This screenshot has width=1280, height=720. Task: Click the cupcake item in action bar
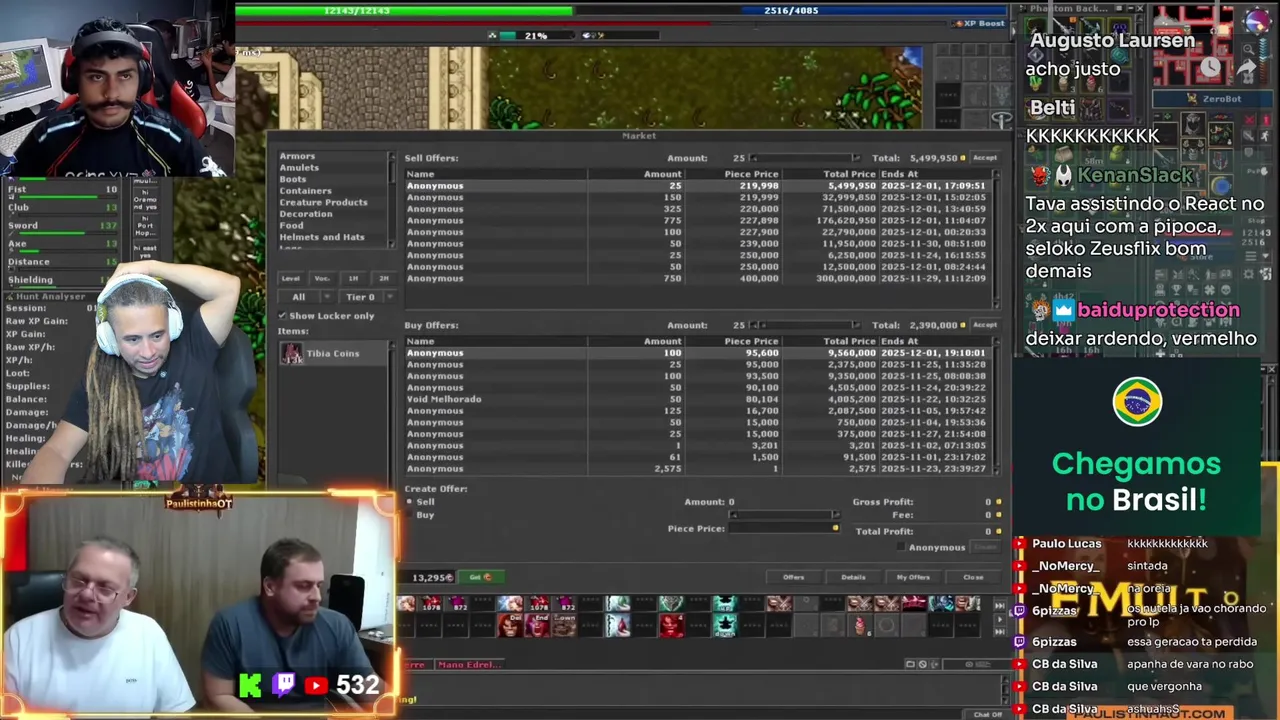point(860,626)
